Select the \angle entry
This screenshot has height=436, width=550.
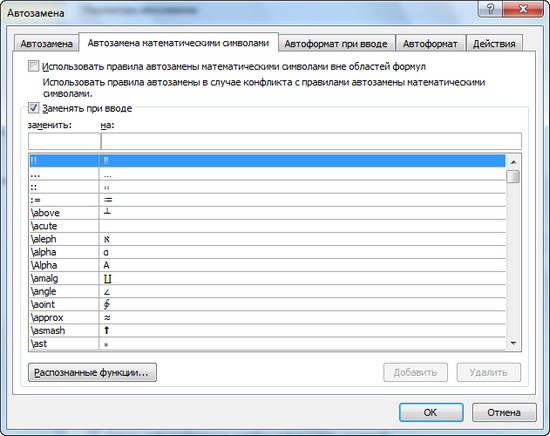[x=267, y=291]
